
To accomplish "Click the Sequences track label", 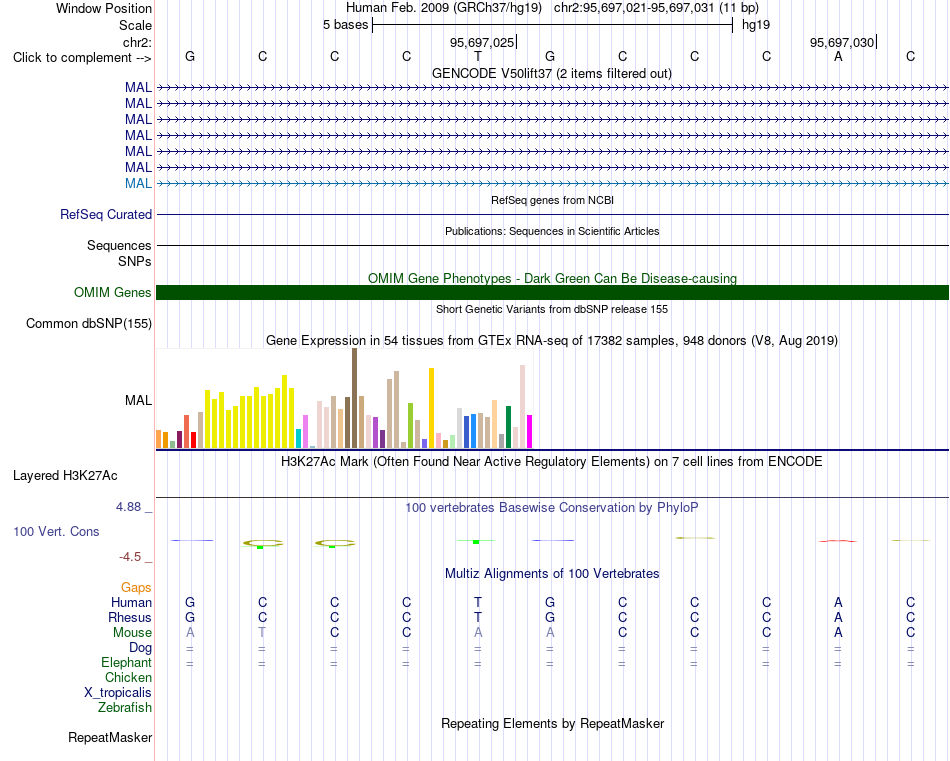I will click(x=119, y=245).
